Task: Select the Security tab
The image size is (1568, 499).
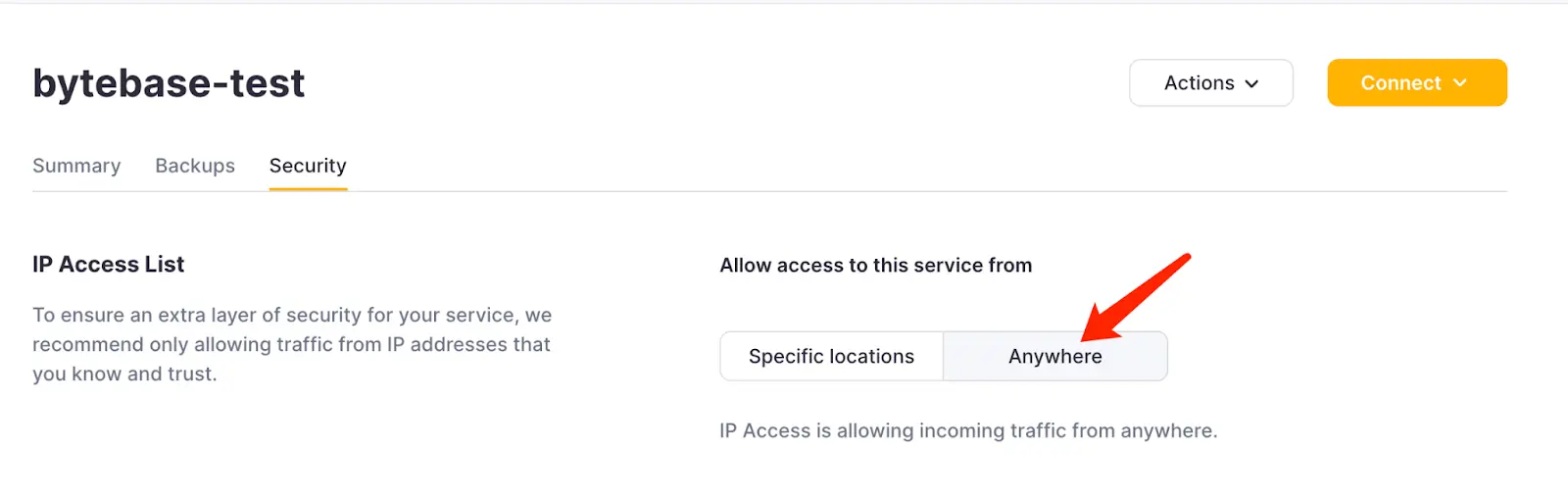Action: click(x=308, y=166)
